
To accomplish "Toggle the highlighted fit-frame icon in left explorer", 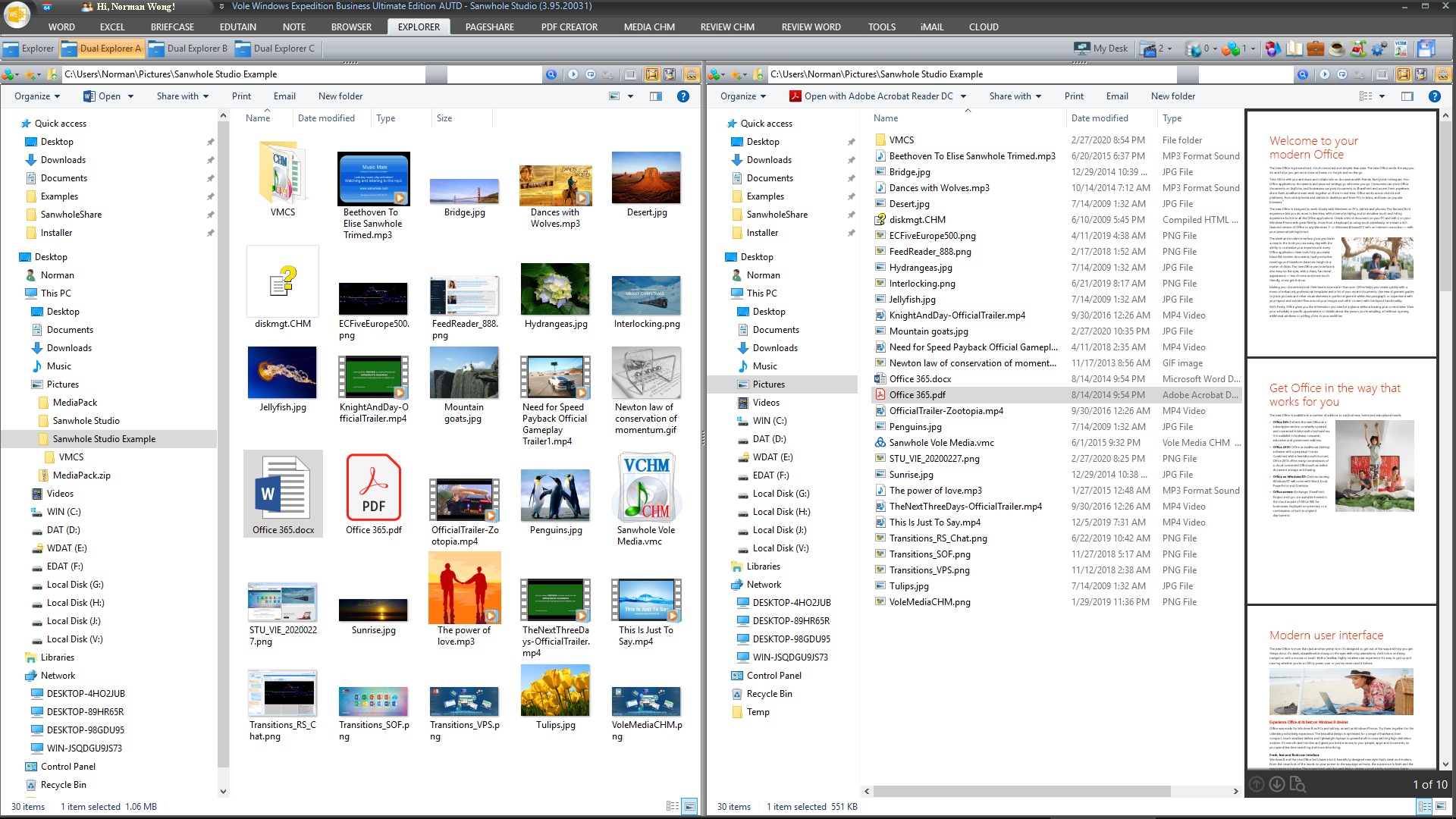I will (x=651, y=74).
